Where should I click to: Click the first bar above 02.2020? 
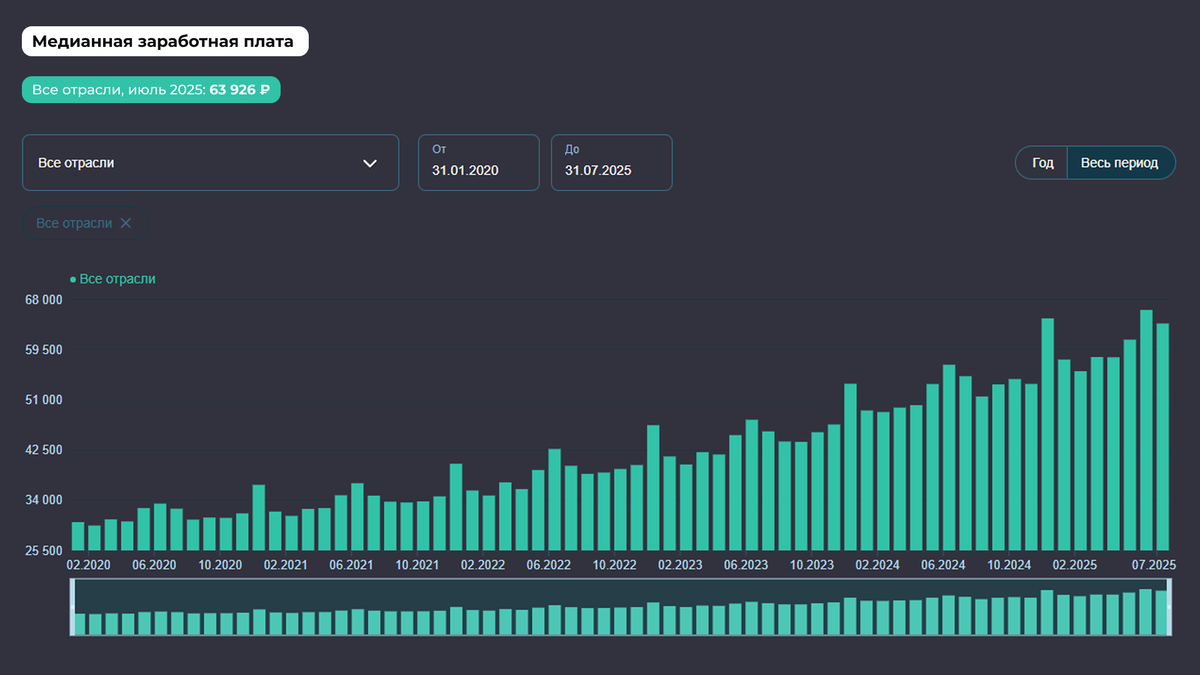click(x=78, y=536)
